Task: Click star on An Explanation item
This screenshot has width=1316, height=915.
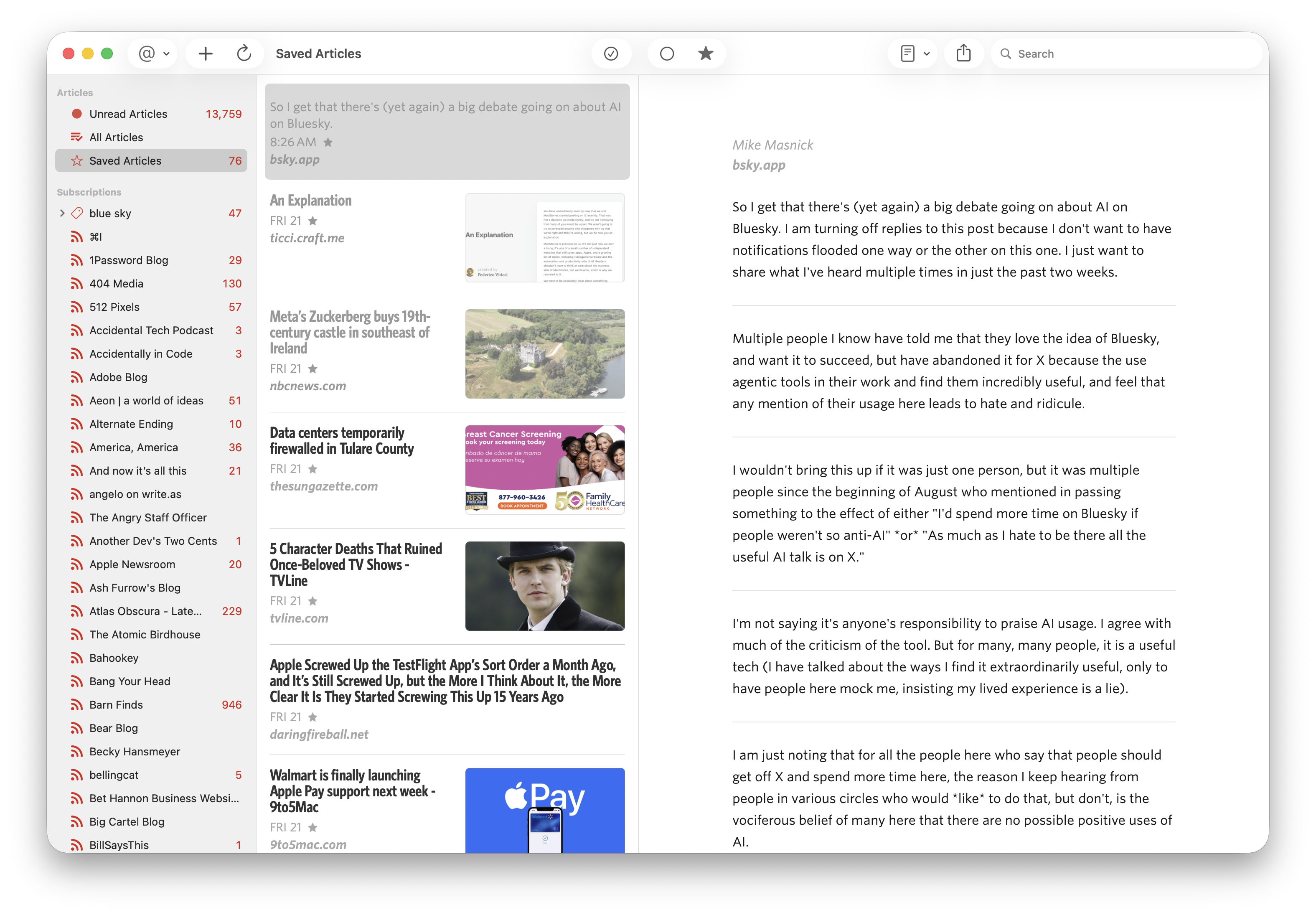Action: tap(313, 221)
